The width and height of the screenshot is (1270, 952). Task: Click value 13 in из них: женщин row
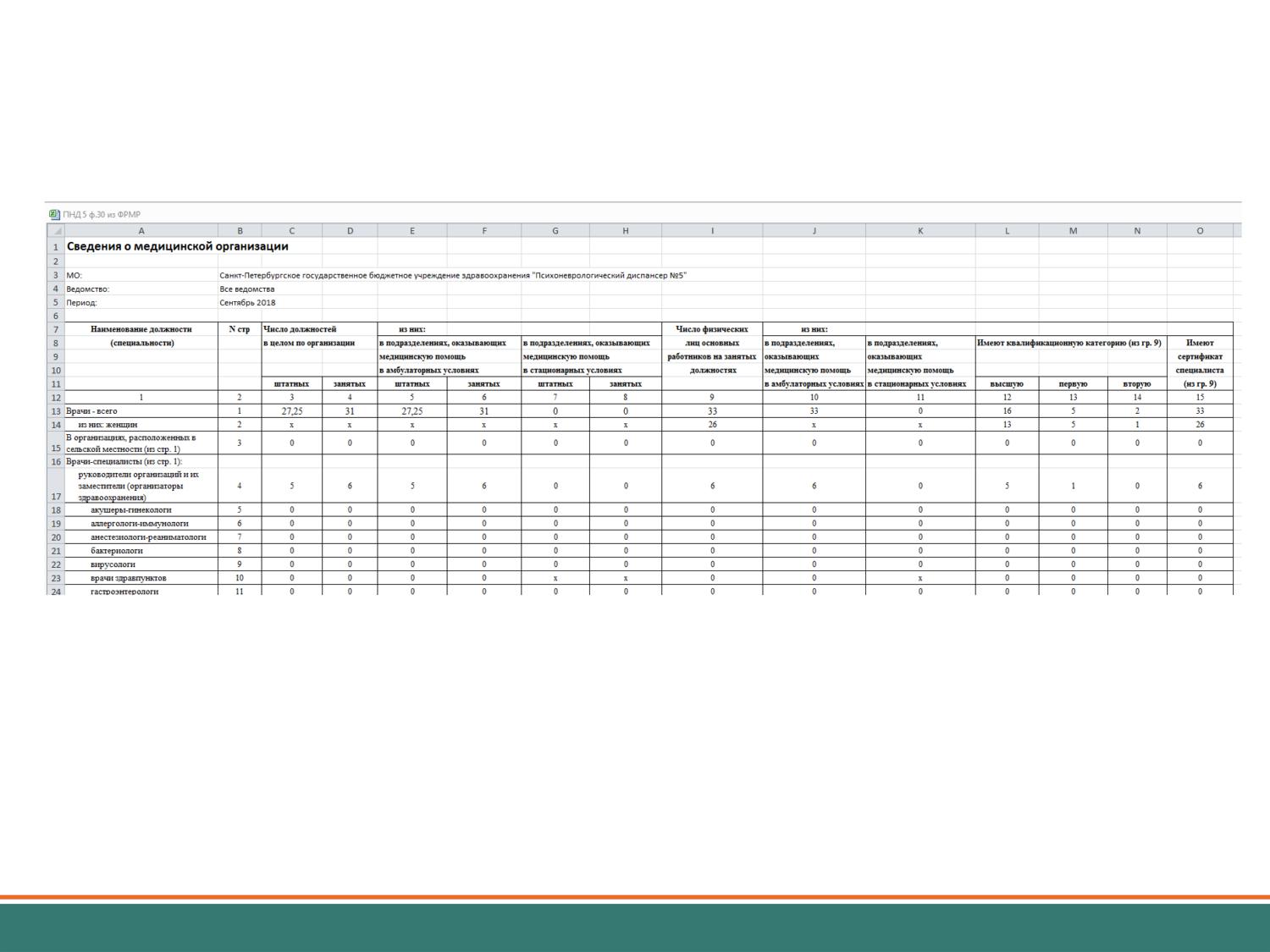tap(1008, 425)
